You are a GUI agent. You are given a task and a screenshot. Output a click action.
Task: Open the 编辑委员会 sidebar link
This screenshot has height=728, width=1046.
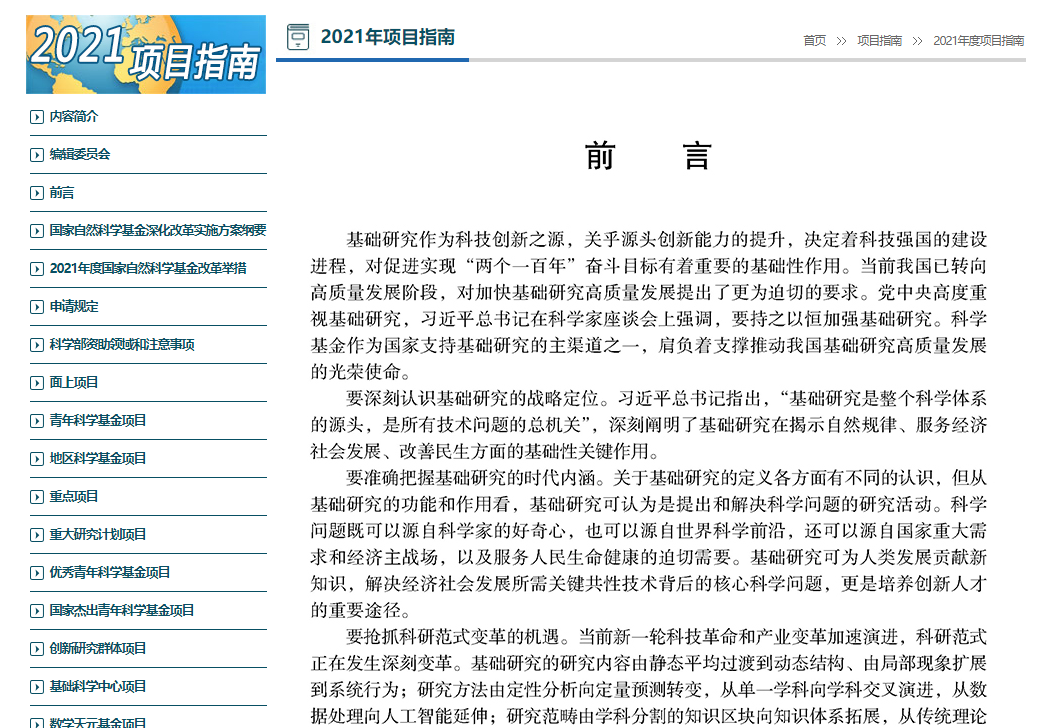(x=79, y=155)
